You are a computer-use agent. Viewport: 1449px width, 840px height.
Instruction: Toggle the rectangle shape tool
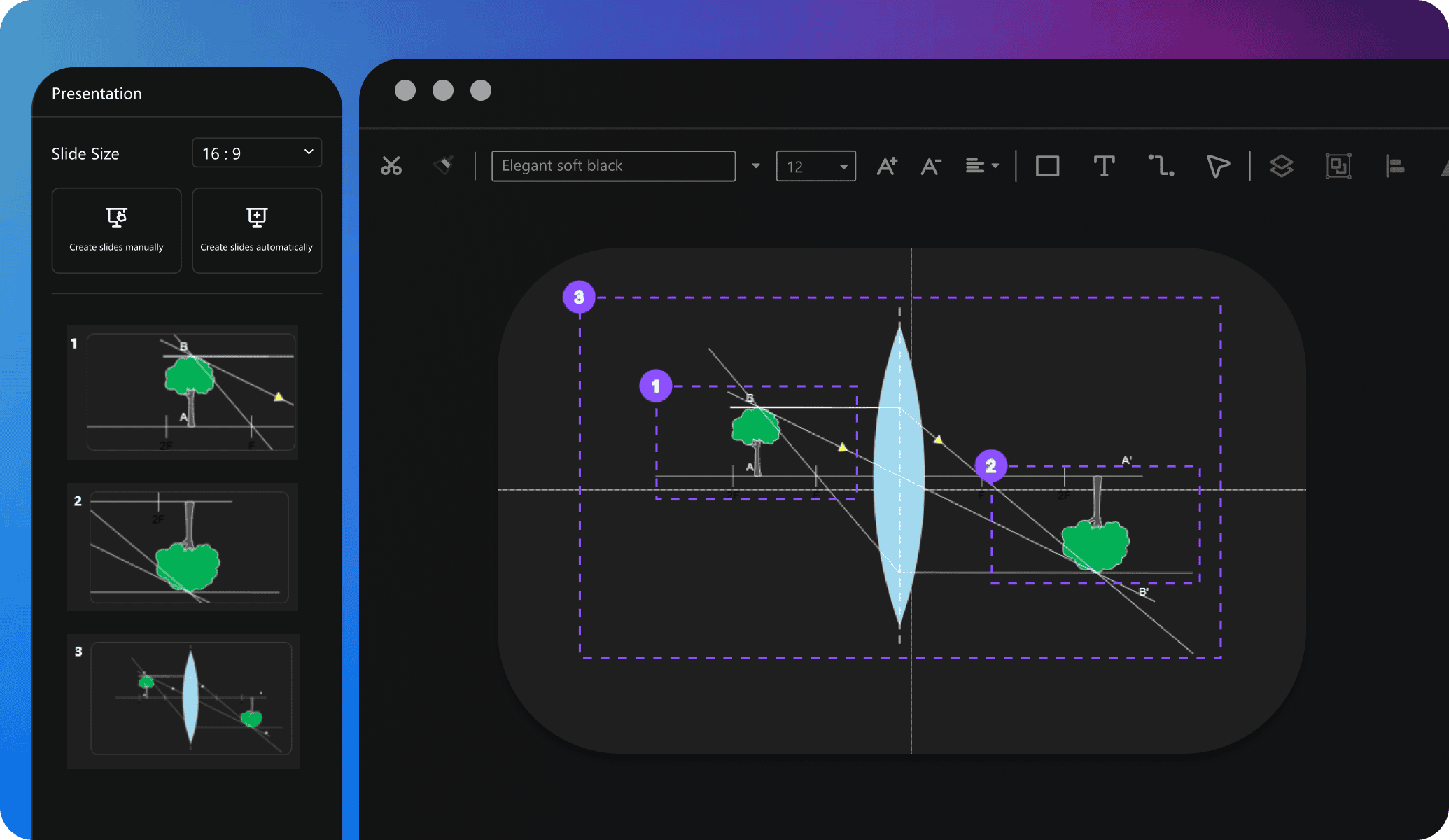(x=1047, y=165)
